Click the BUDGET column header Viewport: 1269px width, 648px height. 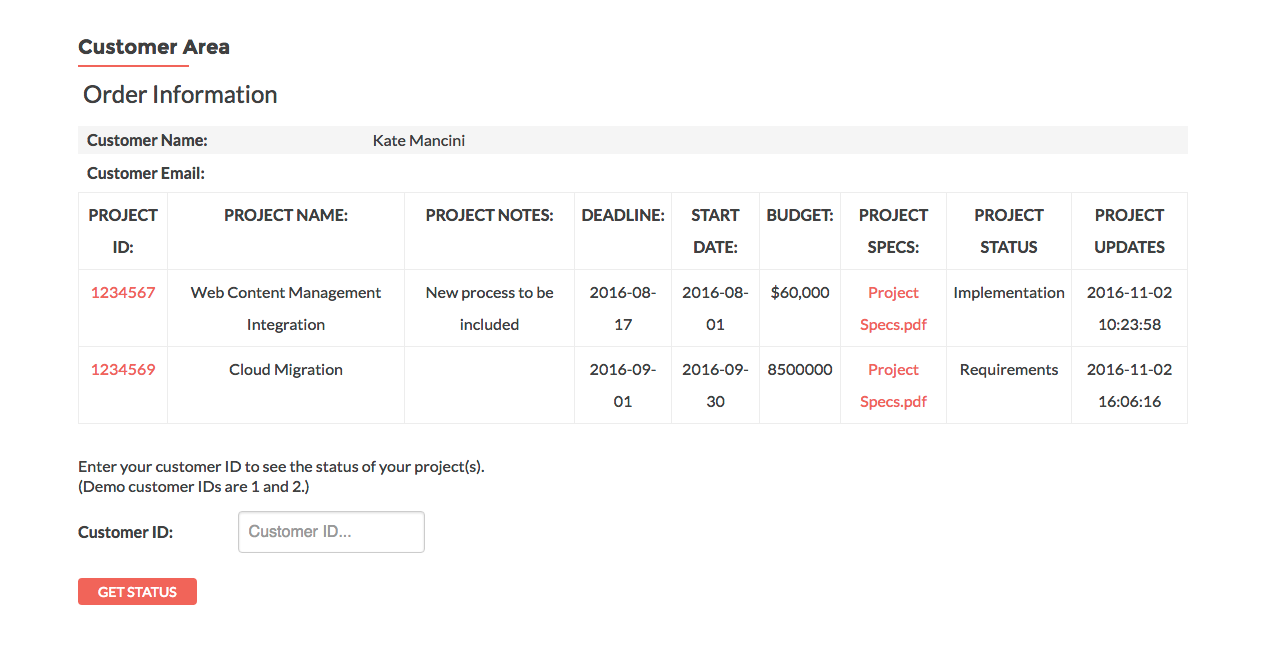[800, 216]
